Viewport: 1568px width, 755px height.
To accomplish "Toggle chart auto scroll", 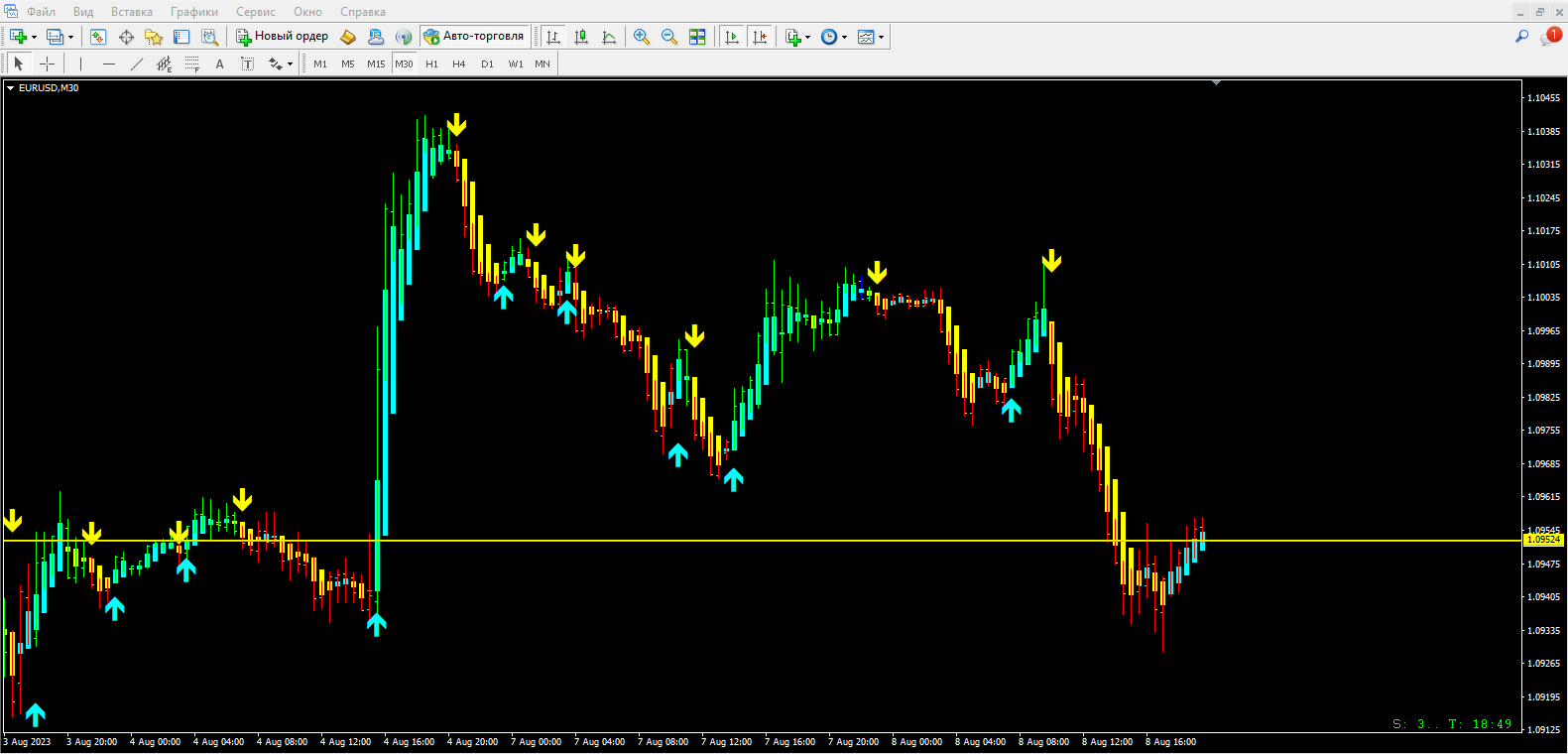I will (x=732, y=37).
